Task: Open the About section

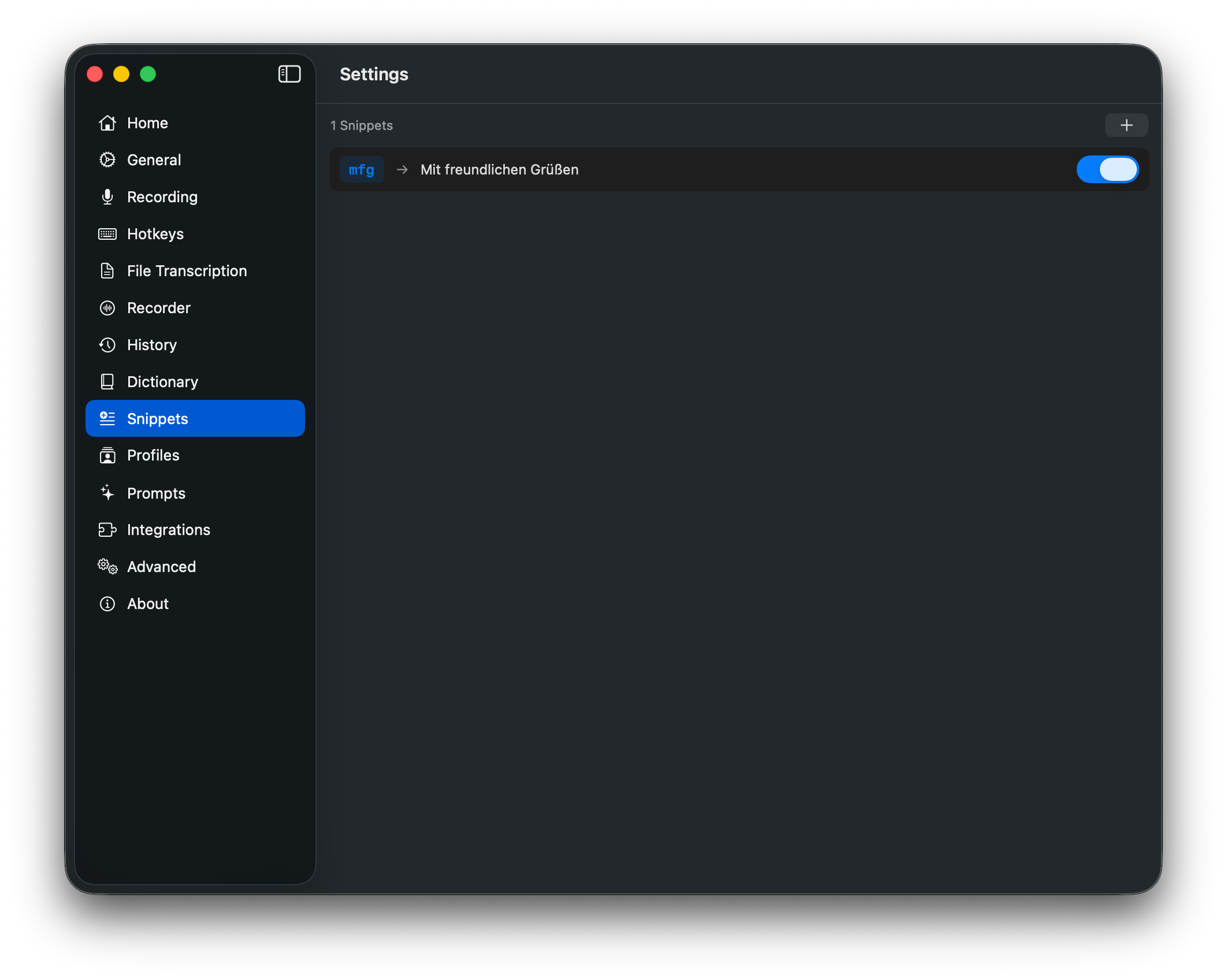Action: click(x=147, y=603)
